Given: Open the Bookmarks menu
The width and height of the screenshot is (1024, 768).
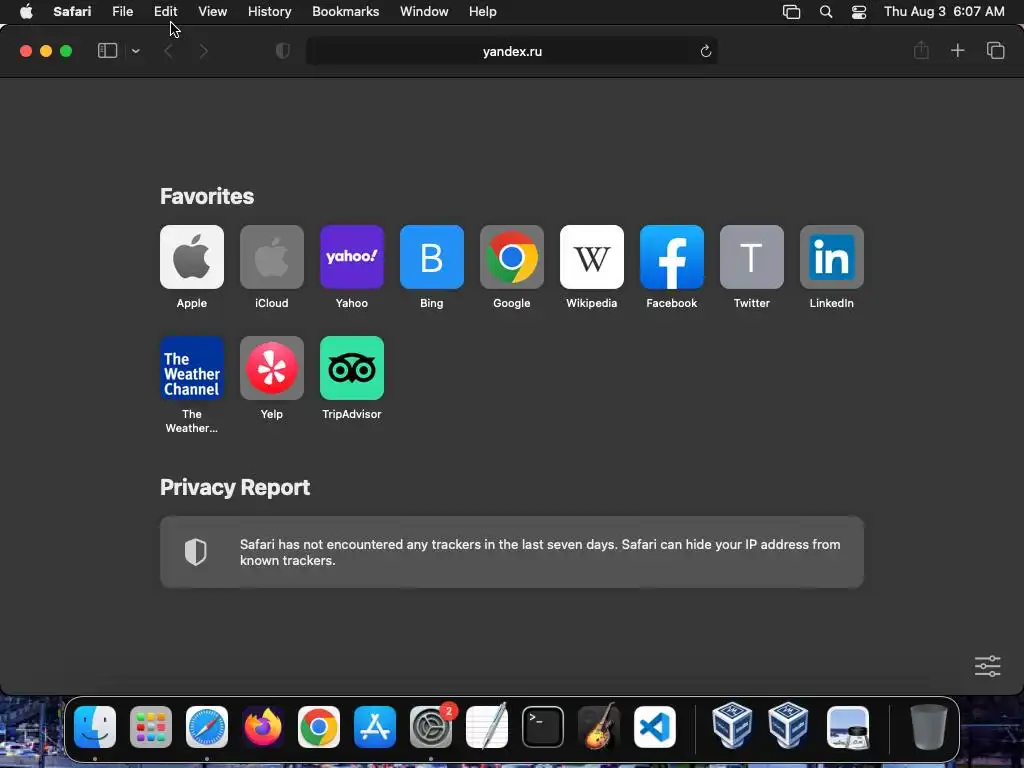Looking at the screenshot, I should click(x=345, y=12).
